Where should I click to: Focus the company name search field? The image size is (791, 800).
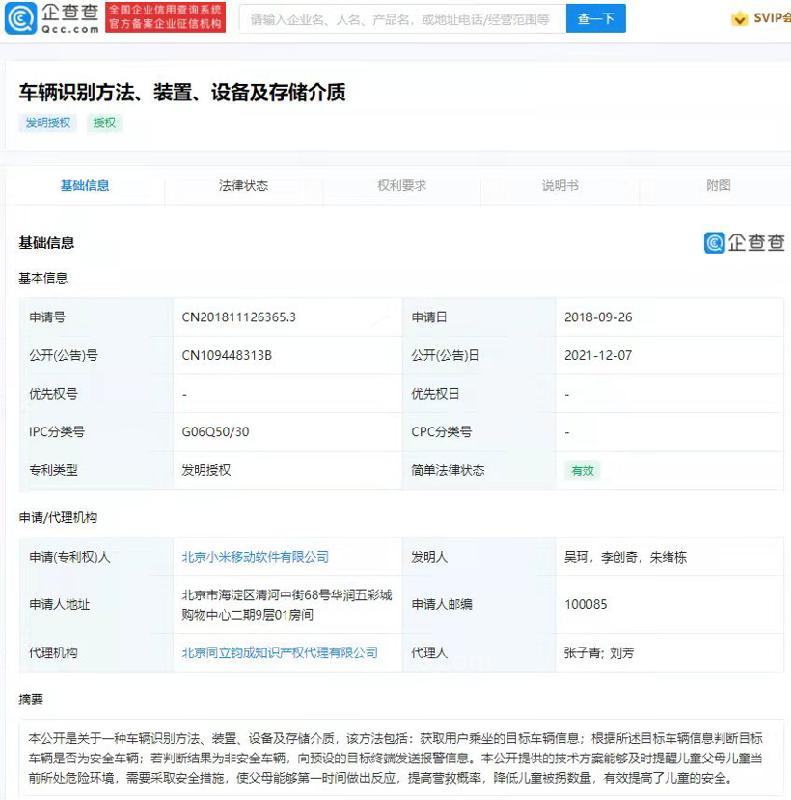click(x=400, y=19)
